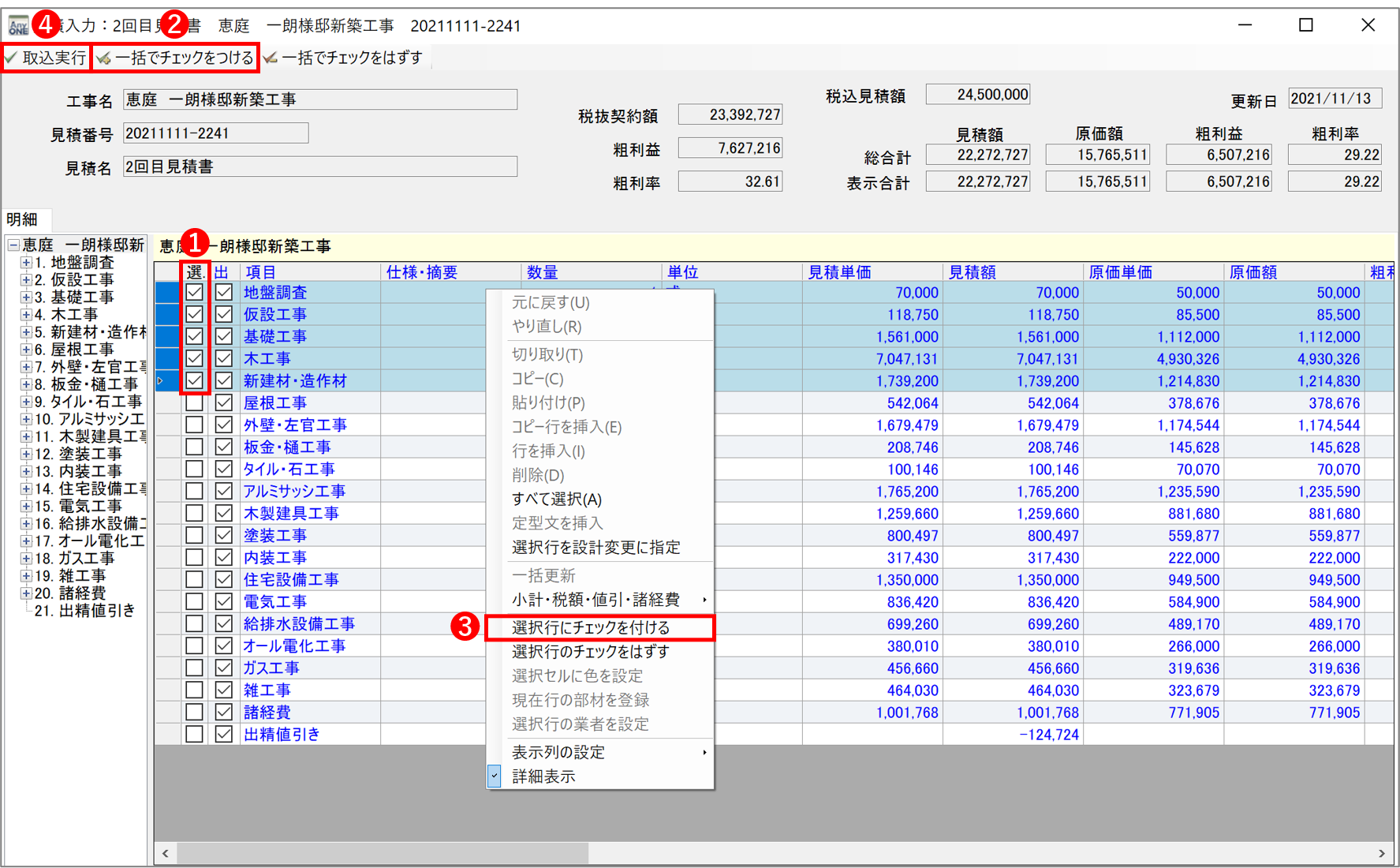Click the 一括でチェックをつける toolbar icon
Image resolution: width=1400 pixels, height=868 pixels.
[x=104, y=58]
